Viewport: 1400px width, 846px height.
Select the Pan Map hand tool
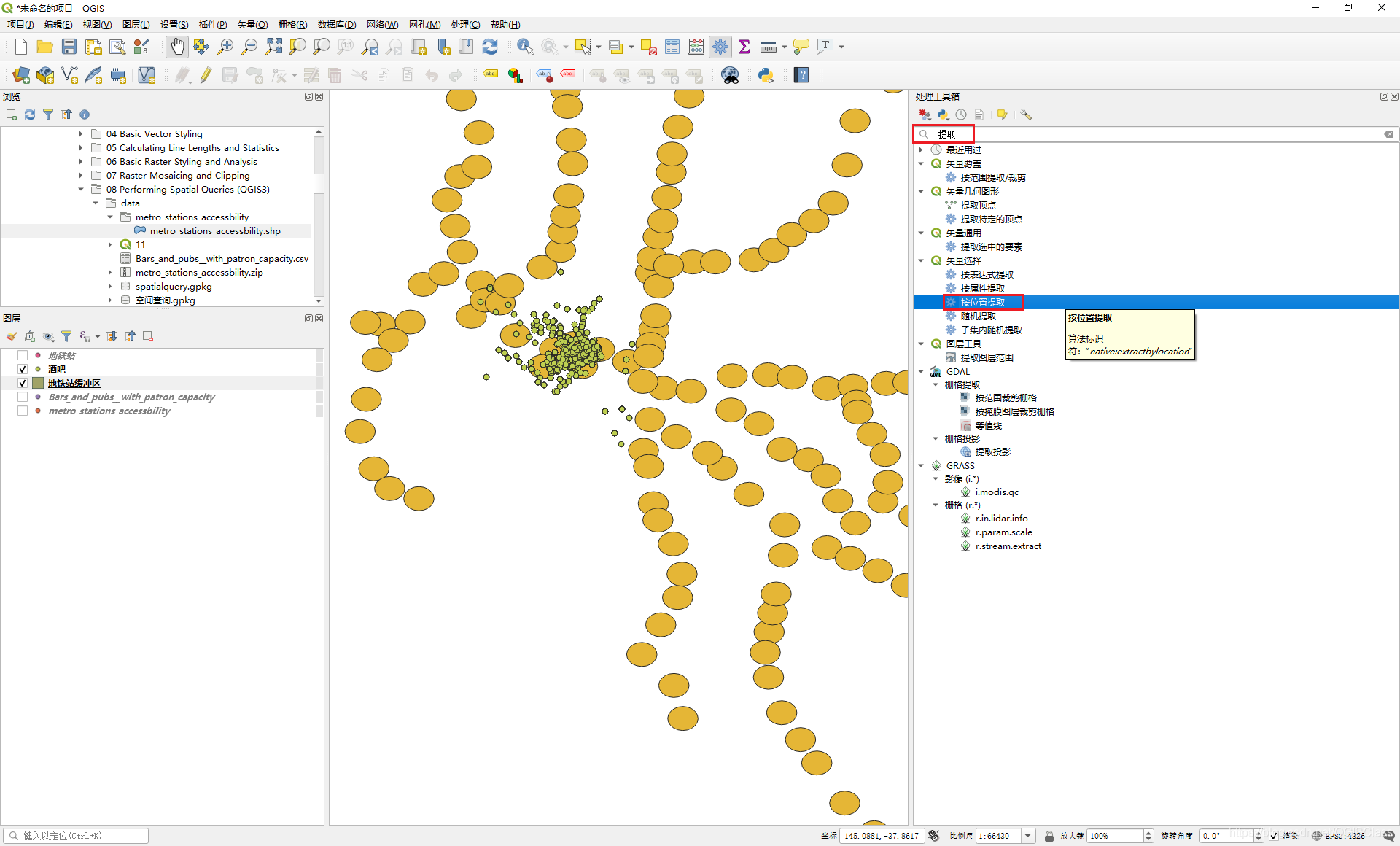pyautogui.click(x=177, y=47)
